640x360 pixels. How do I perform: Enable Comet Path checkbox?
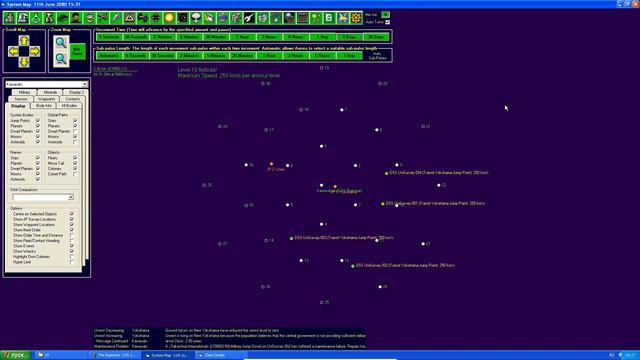pos(75,174)
